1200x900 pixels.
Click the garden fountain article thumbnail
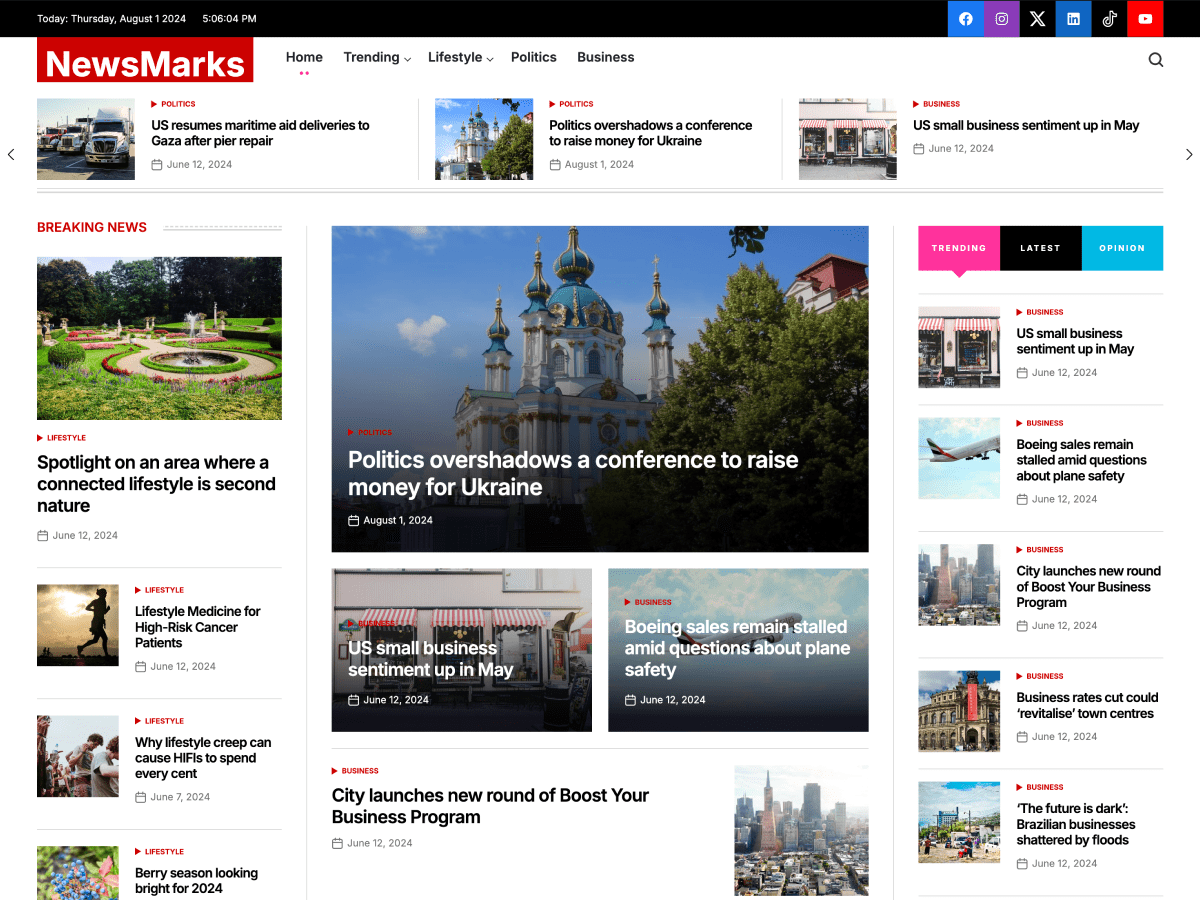tap(159, 337)
